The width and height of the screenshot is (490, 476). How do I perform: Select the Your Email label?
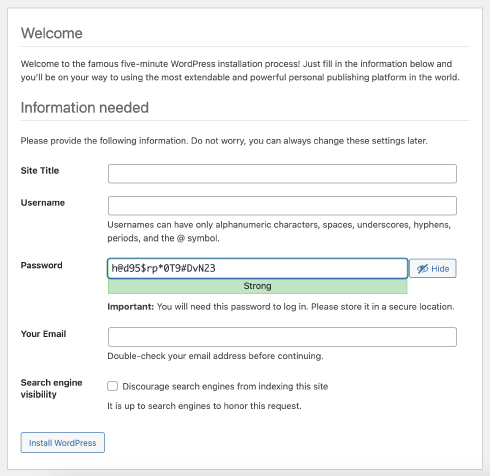(43, 334)
